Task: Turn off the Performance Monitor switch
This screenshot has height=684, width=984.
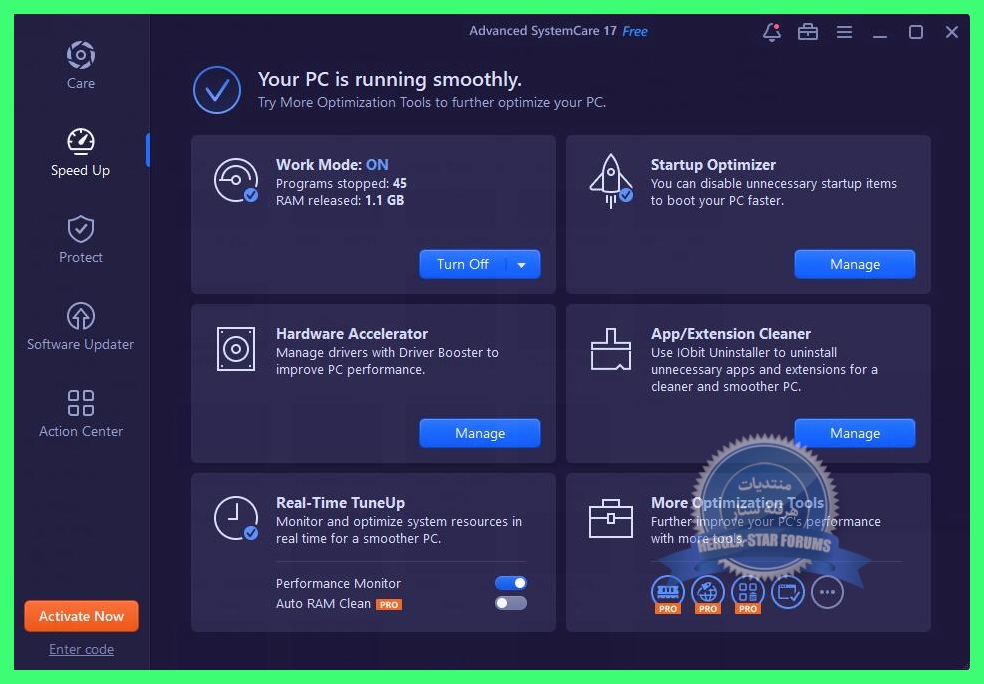Action: tap(511, 583)
